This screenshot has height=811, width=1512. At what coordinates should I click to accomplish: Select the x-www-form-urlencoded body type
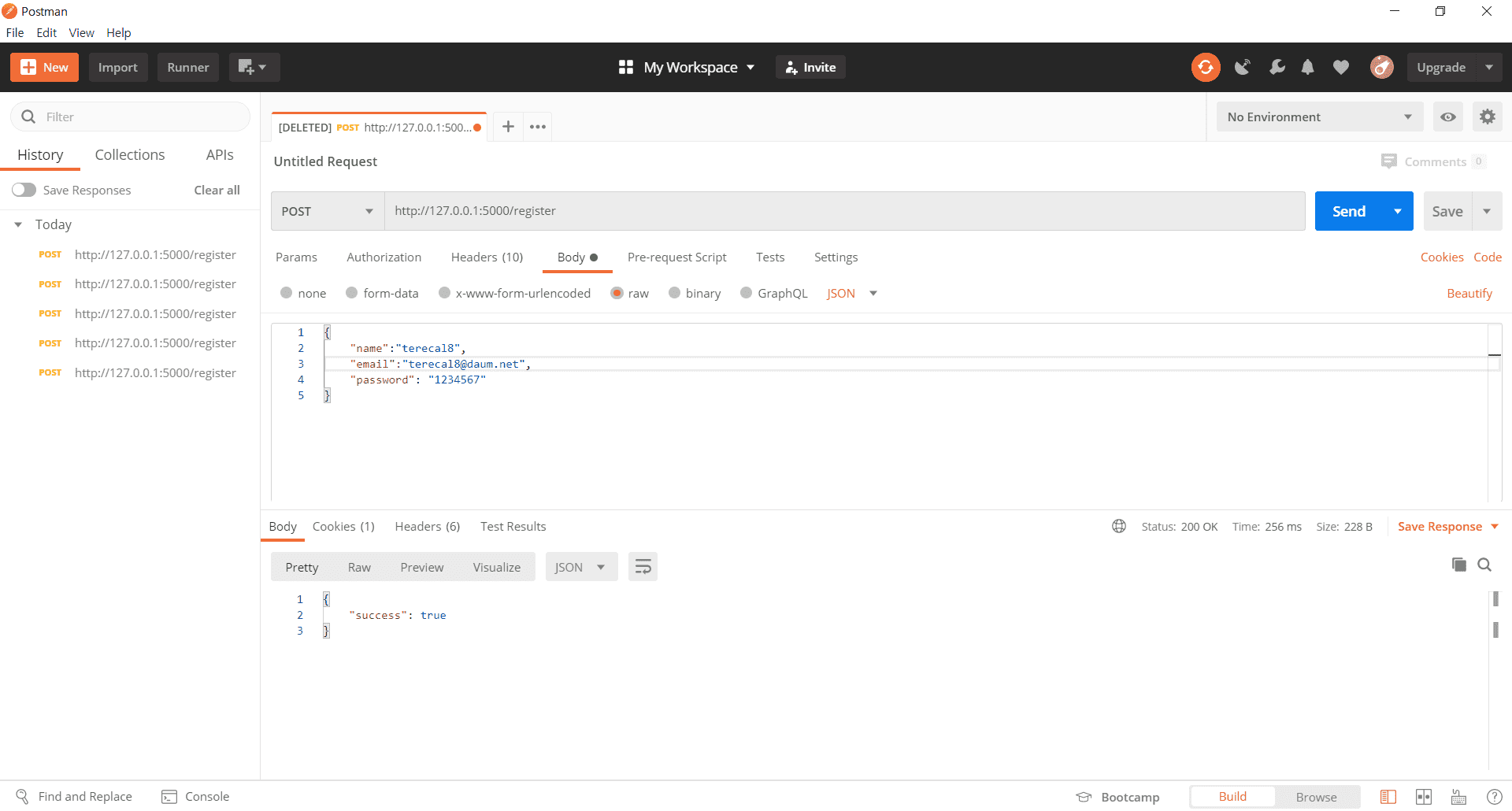[445, 293]
